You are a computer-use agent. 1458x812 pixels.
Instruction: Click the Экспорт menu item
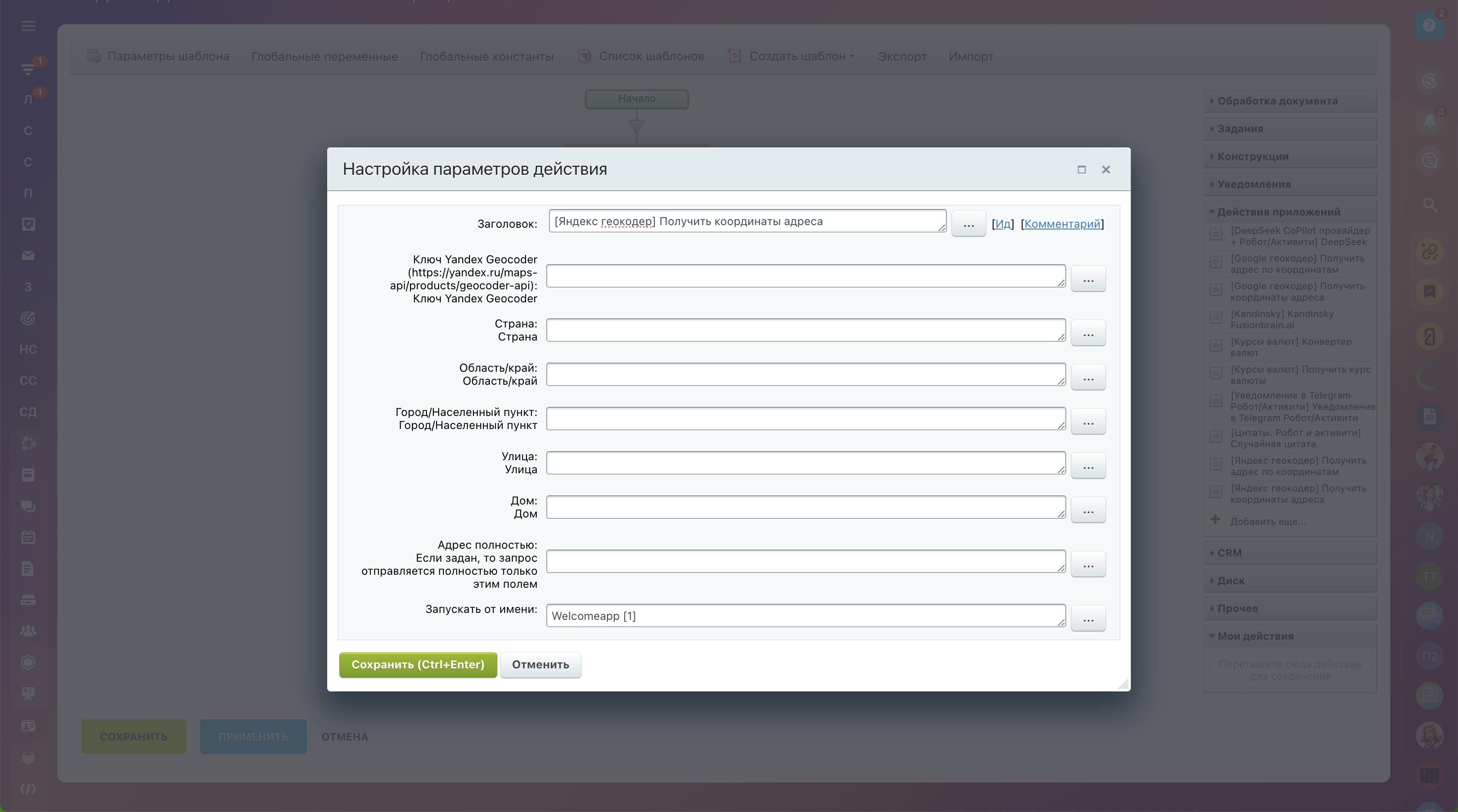point(902,56)
